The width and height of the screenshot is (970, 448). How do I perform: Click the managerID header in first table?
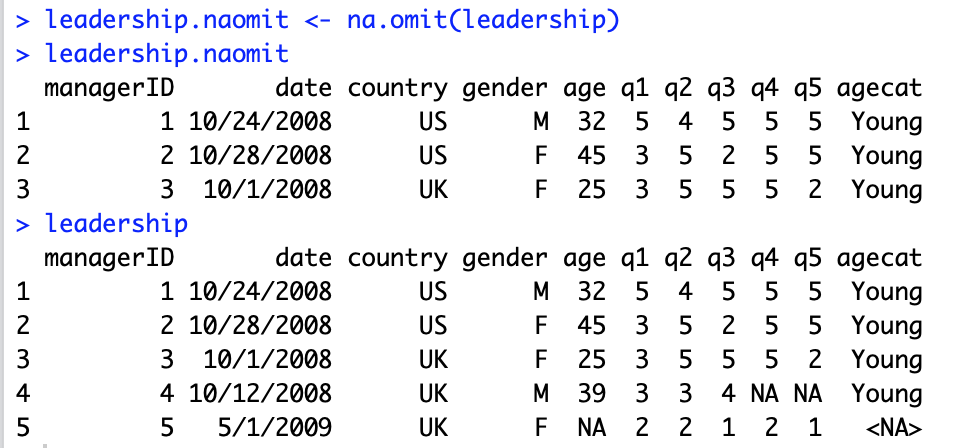click(109, 88)
